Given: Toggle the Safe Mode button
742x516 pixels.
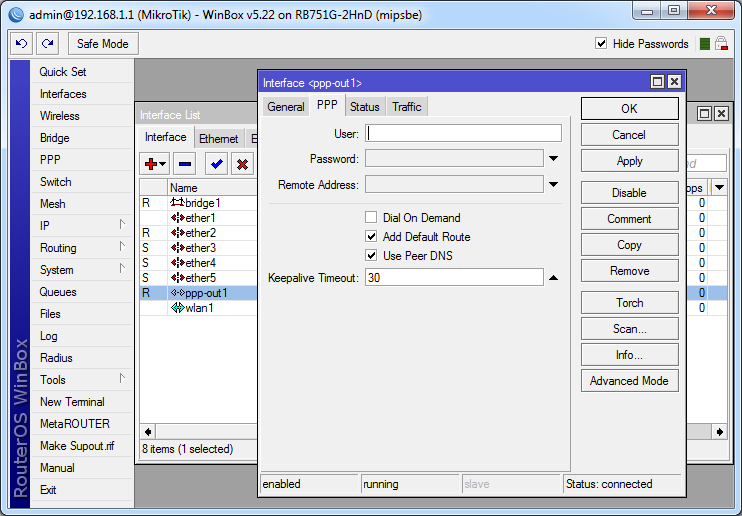Looking at the screenshot, I should (103, 44).
